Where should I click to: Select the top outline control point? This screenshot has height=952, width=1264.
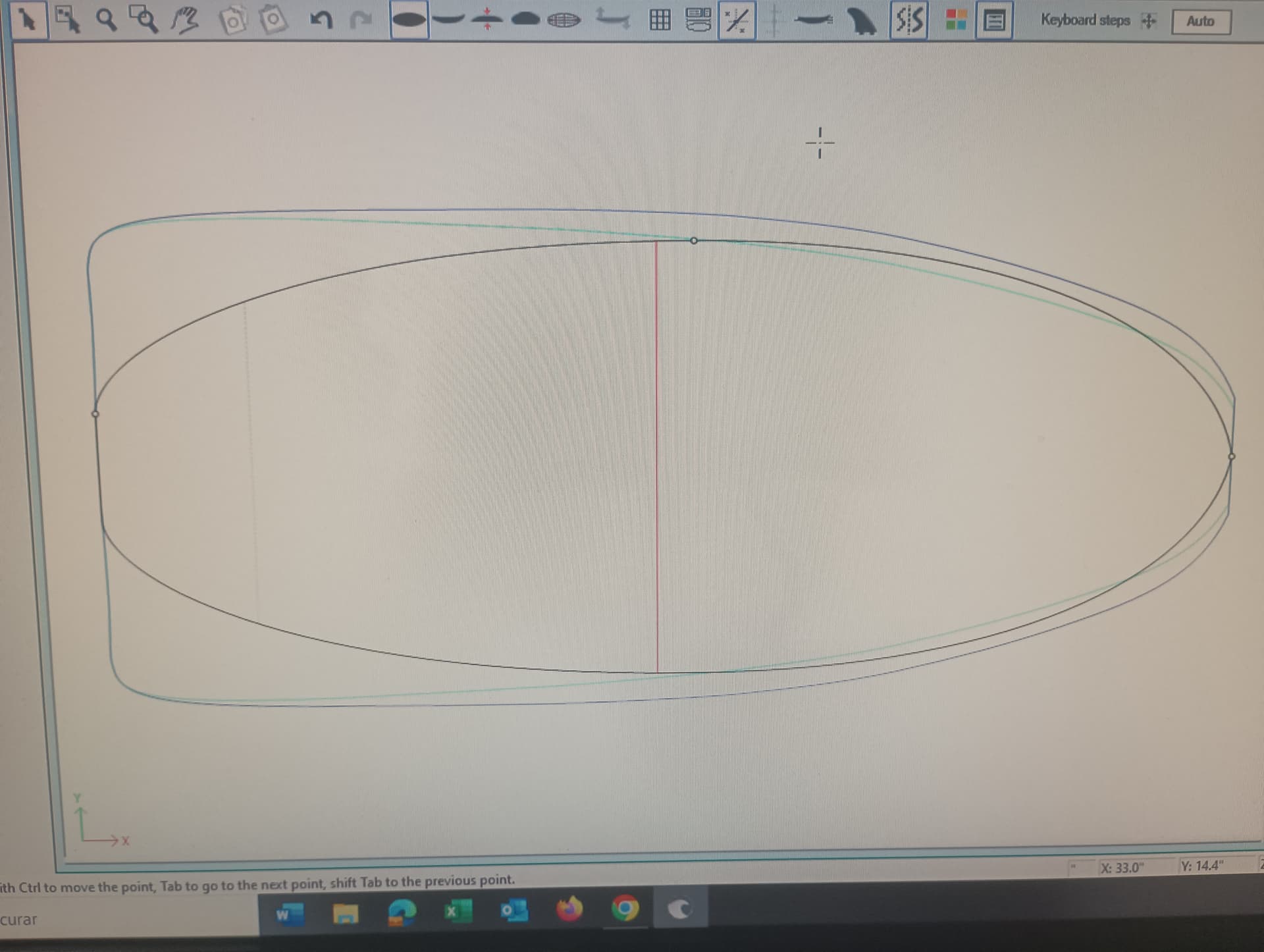(x=694, y=241)
